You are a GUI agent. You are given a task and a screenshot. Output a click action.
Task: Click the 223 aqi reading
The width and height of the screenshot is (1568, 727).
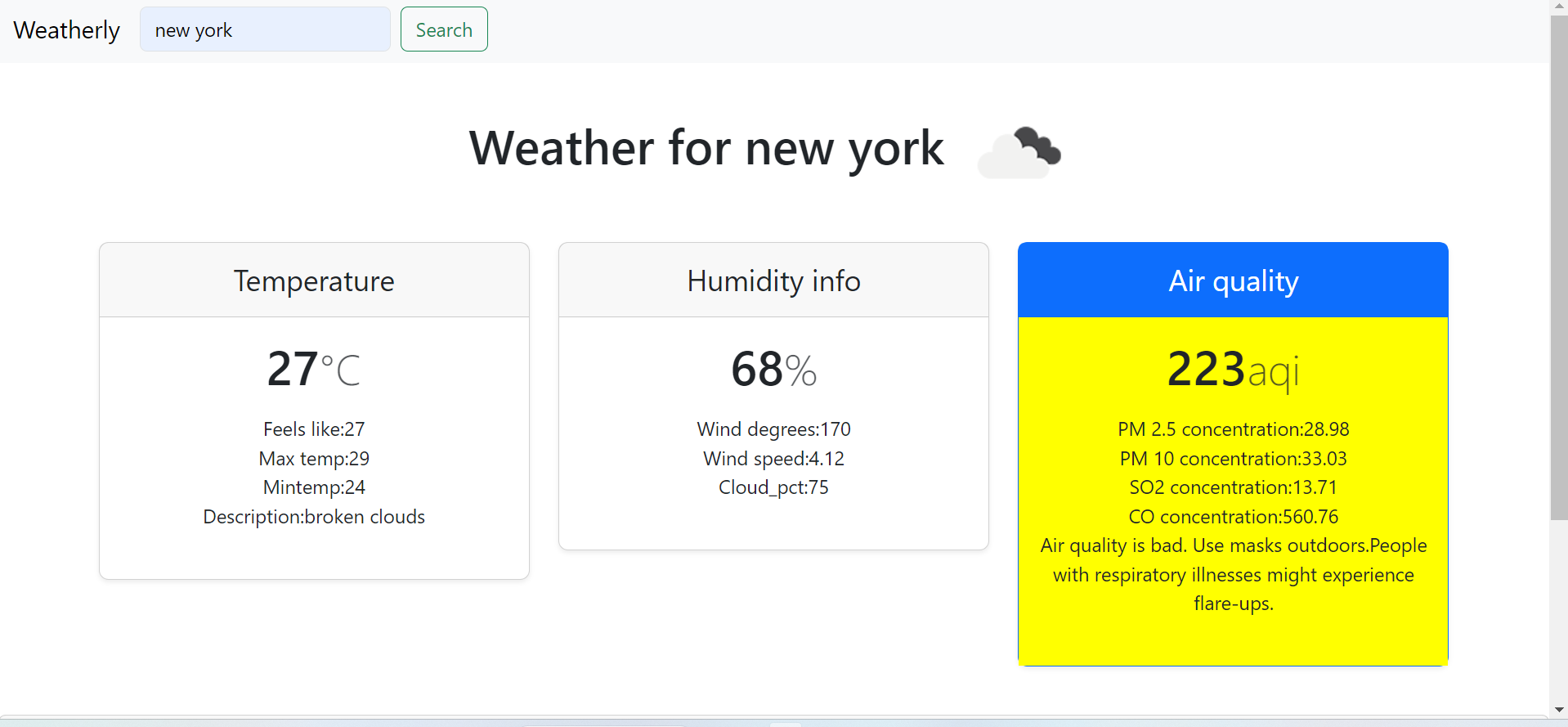pyautogui.click(x=1233, y=370)
